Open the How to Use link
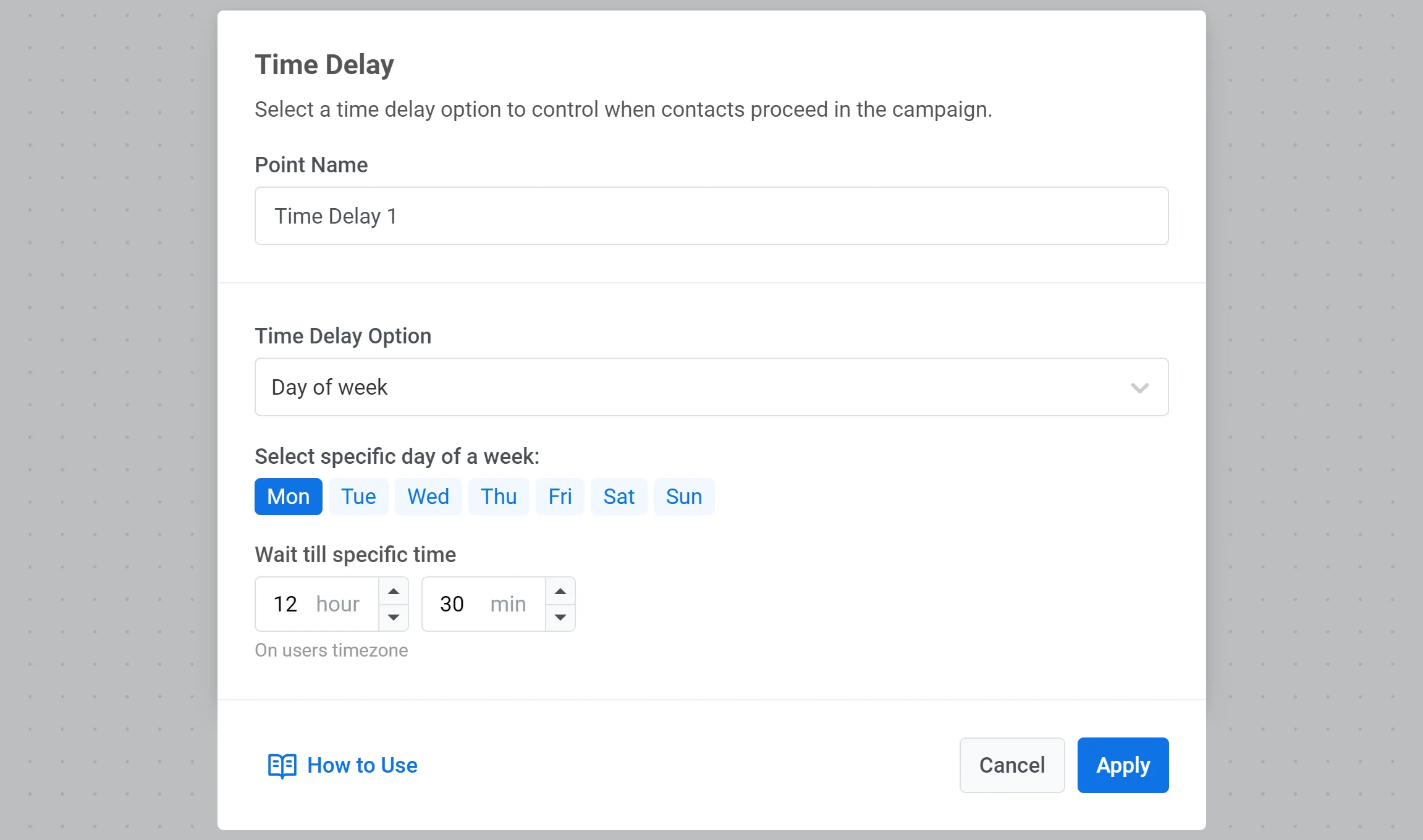Image resolution: width=1423 pixels, height=840 pixels. tap(362, 766)
